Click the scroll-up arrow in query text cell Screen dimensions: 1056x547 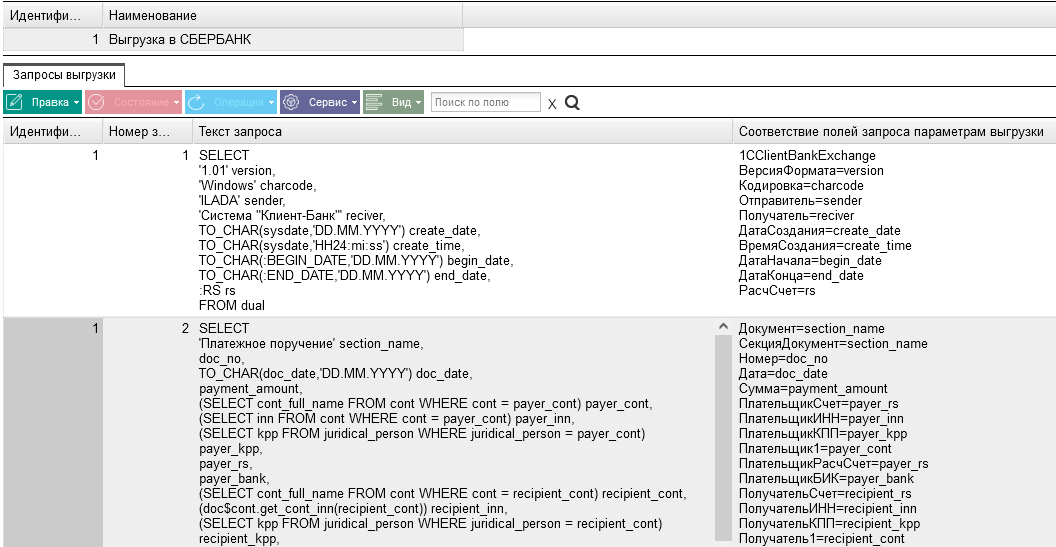(x=723, y=327)
